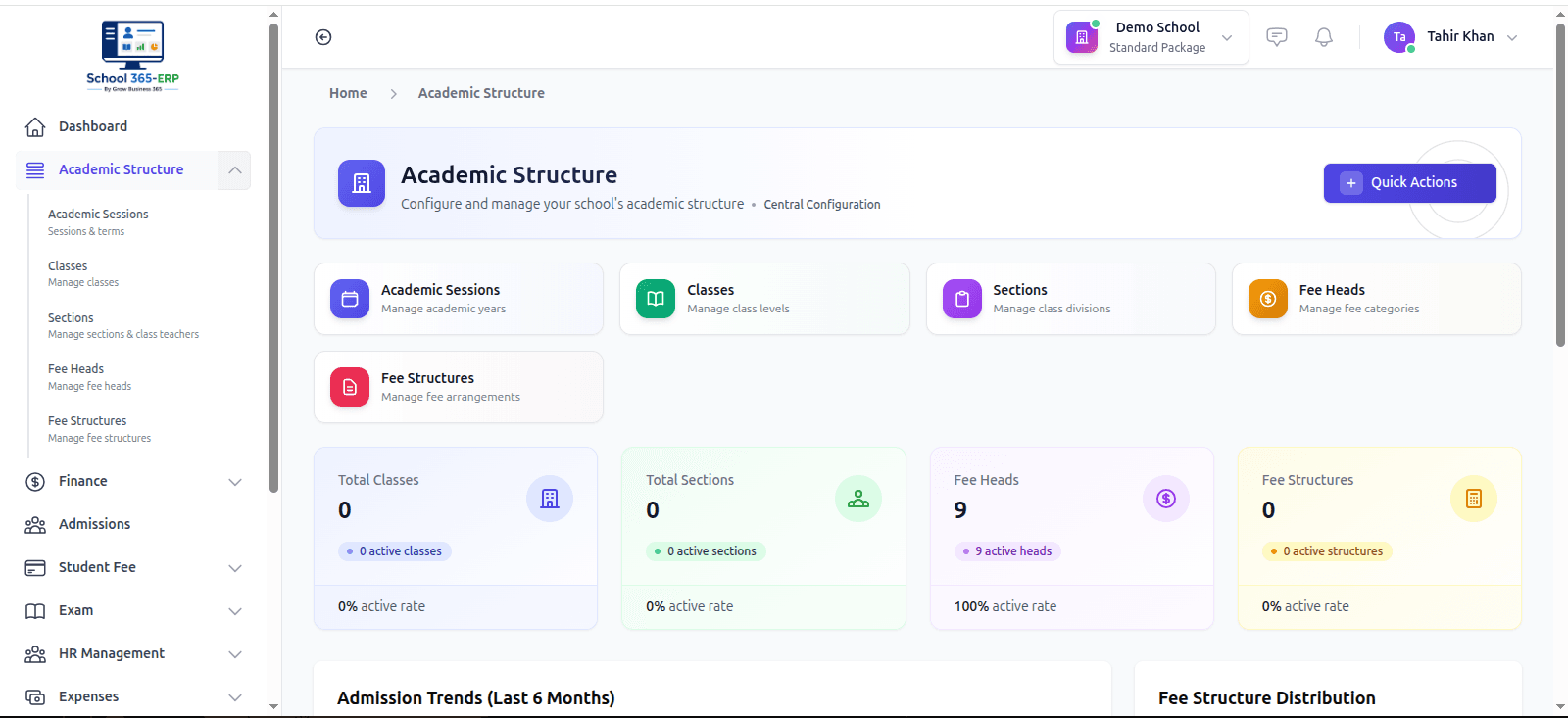1568x718 pixels.
Task: Click the Finance dollar icon in sidebar
Action: pos(35,482)
